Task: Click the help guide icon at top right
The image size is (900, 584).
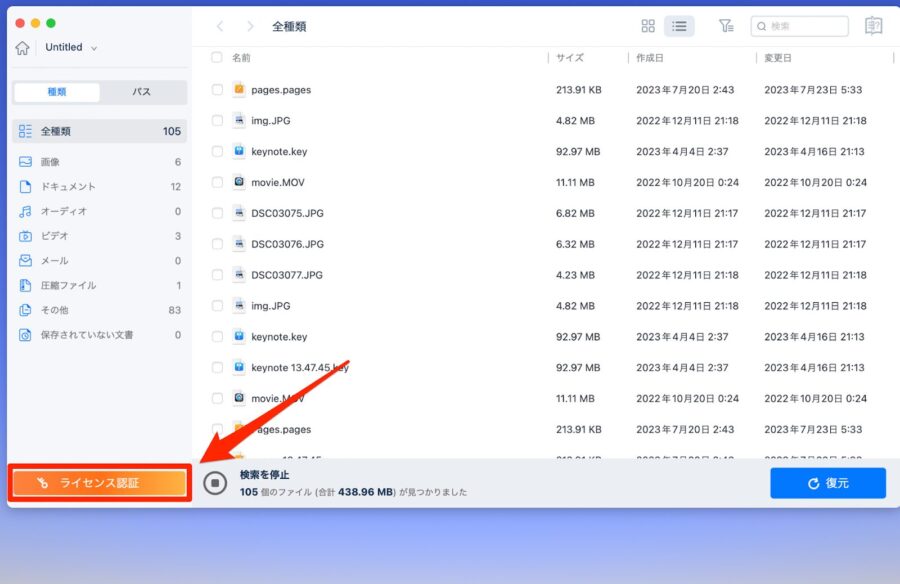Action: (x=873, y=26)
